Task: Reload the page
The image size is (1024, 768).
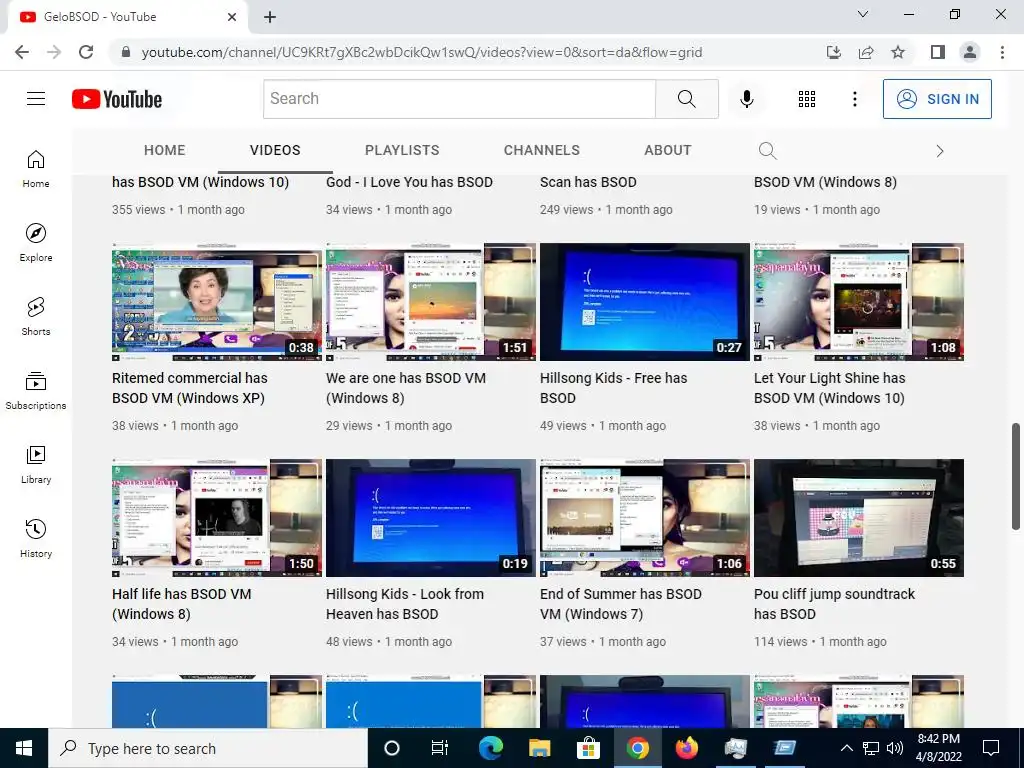Action: (x=86, y=52)
